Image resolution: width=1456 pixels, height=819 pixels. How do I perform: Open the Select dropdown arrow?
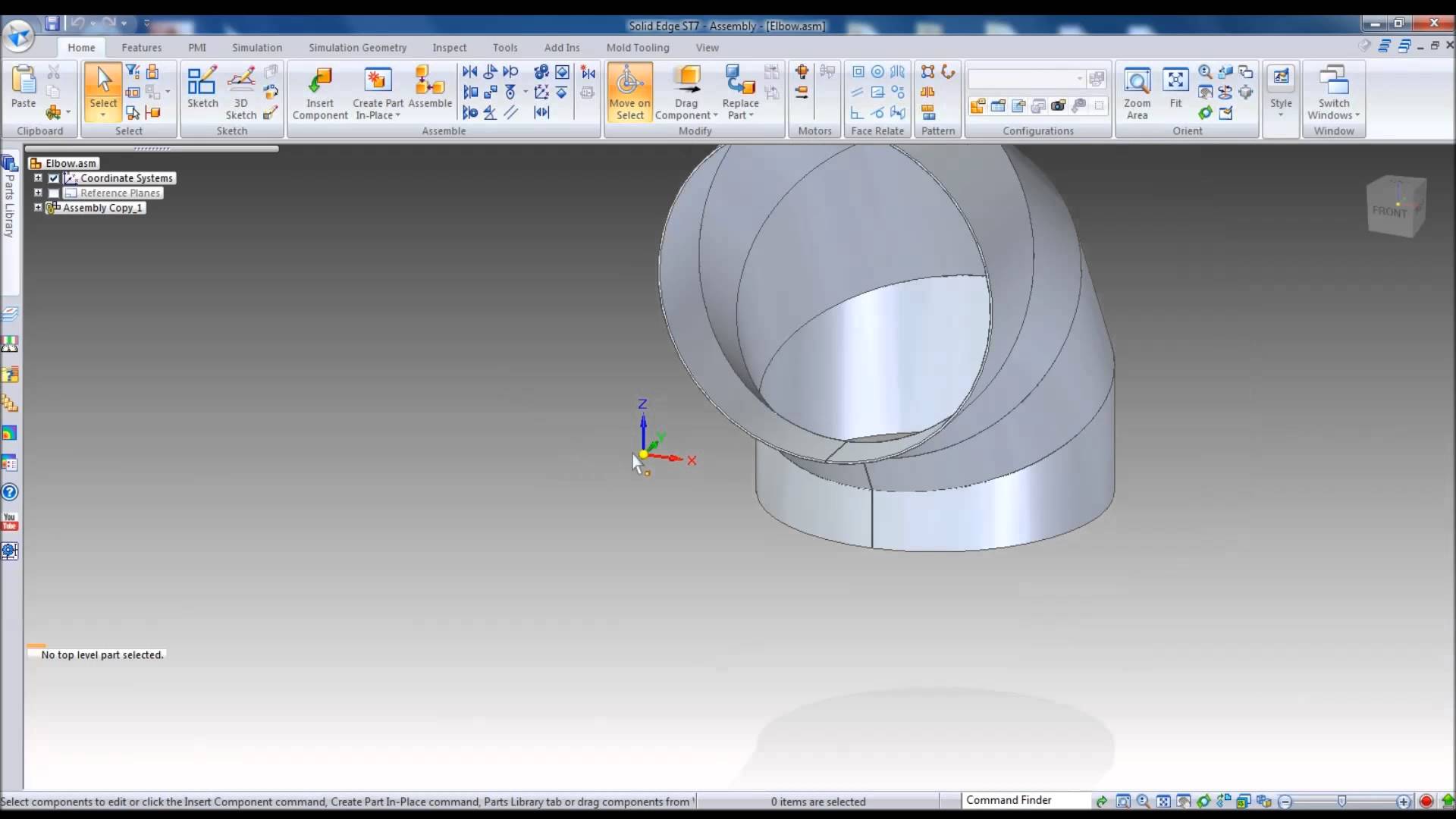tap(103, 115)
